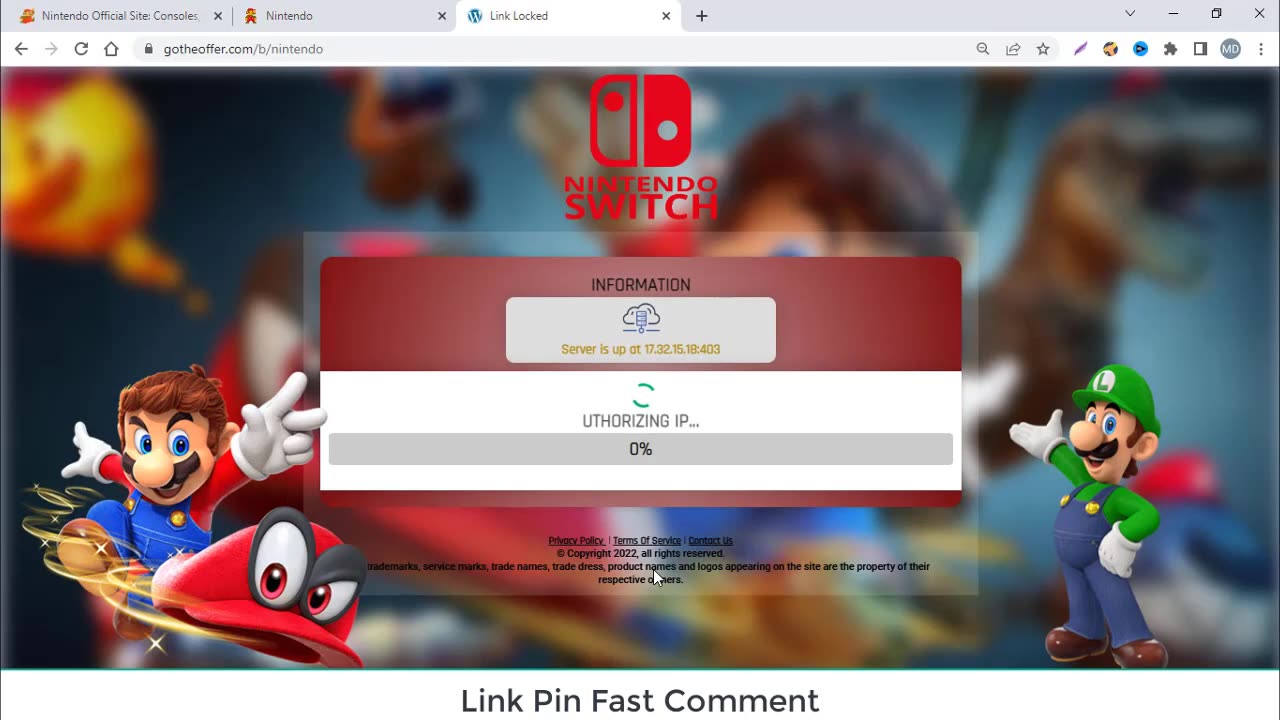Share this page icon

click(1013, 49)
